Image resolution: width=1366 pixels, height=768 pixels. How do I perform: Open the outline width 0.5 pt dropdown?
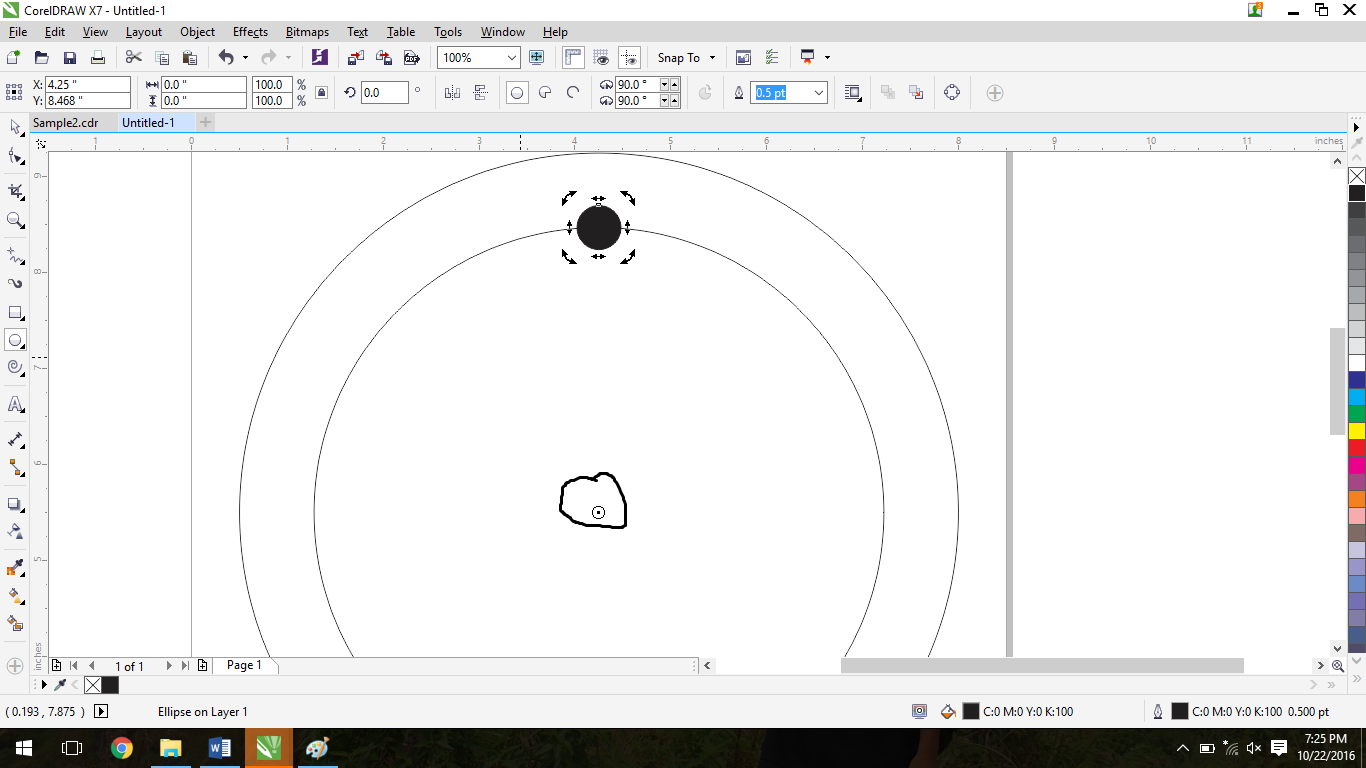click(x=820, y=93)
